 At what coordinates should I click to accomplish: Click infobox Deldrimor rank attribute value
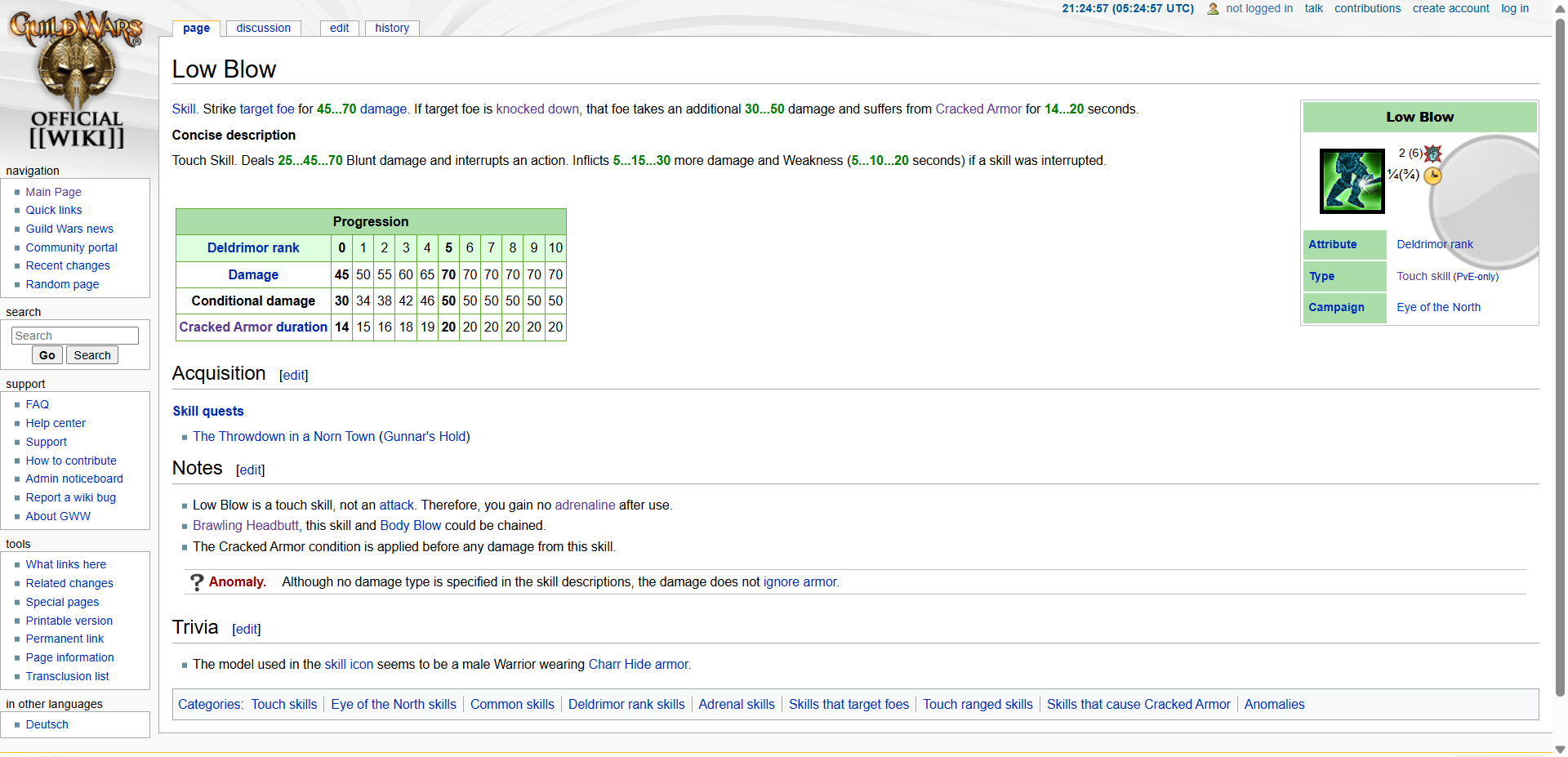click(1435, 244)
